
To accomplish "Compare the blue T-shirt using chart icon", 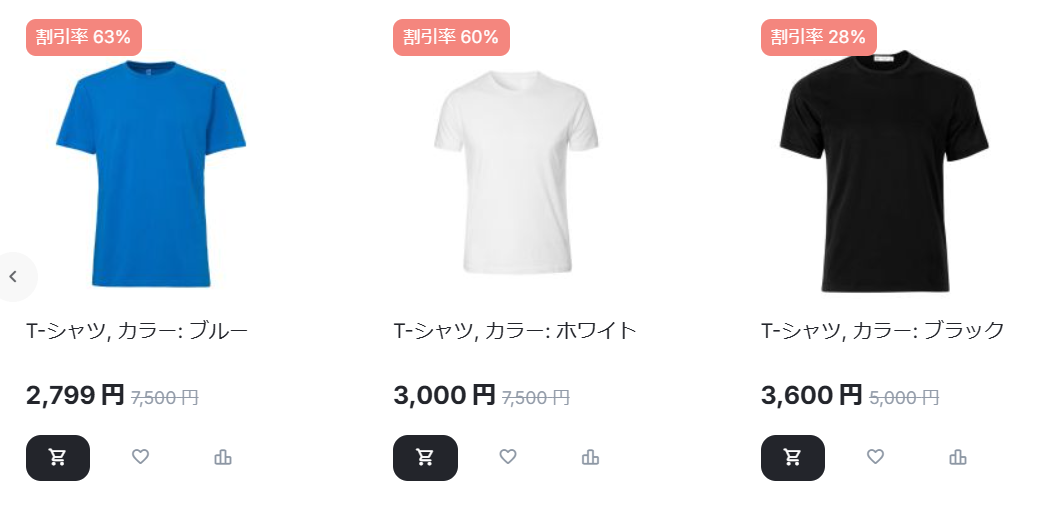I will [223, 458].
